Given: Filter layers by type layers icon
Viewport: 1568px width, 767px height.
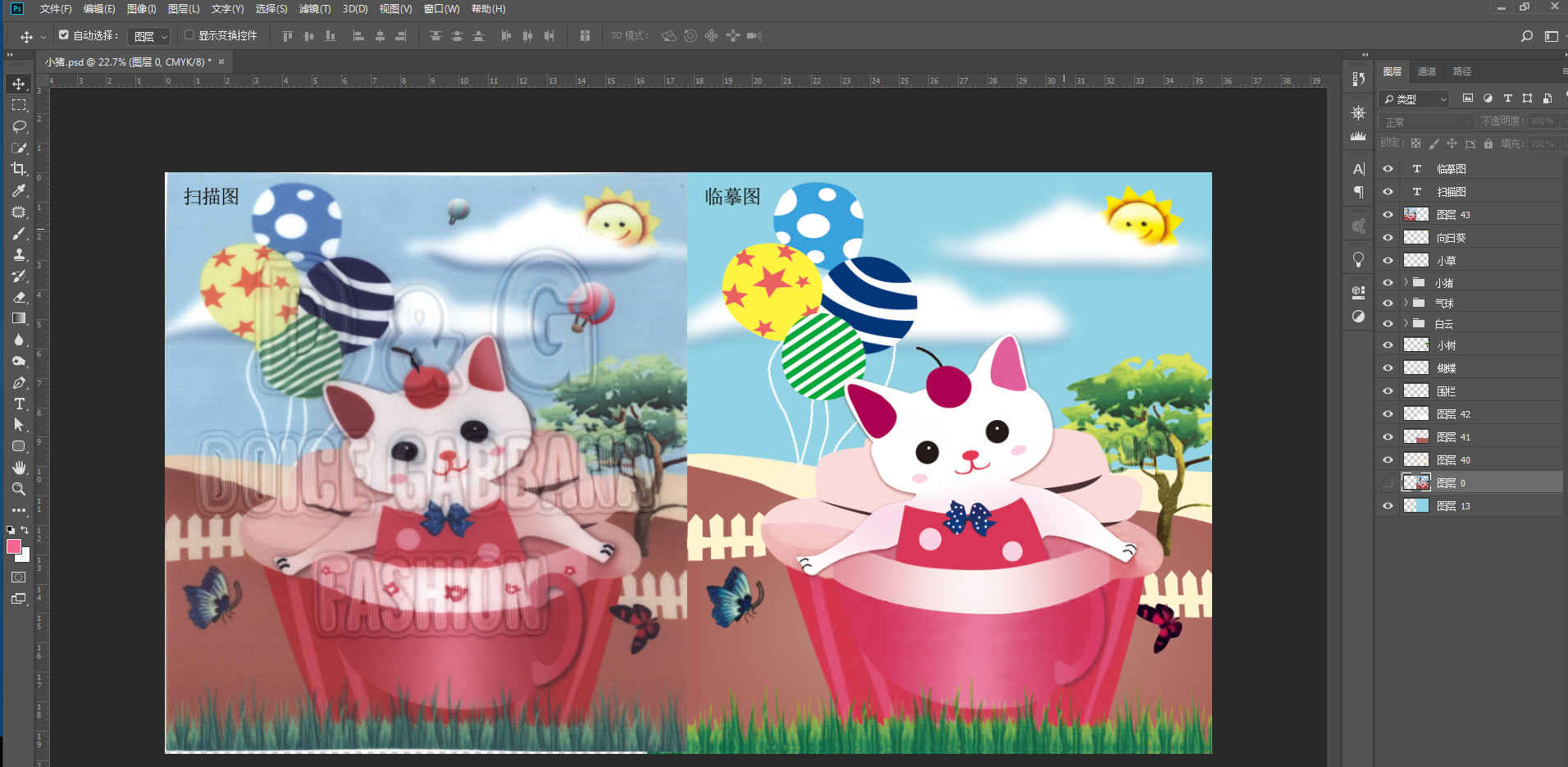Looking at the screenshot, I should 1507,98.
